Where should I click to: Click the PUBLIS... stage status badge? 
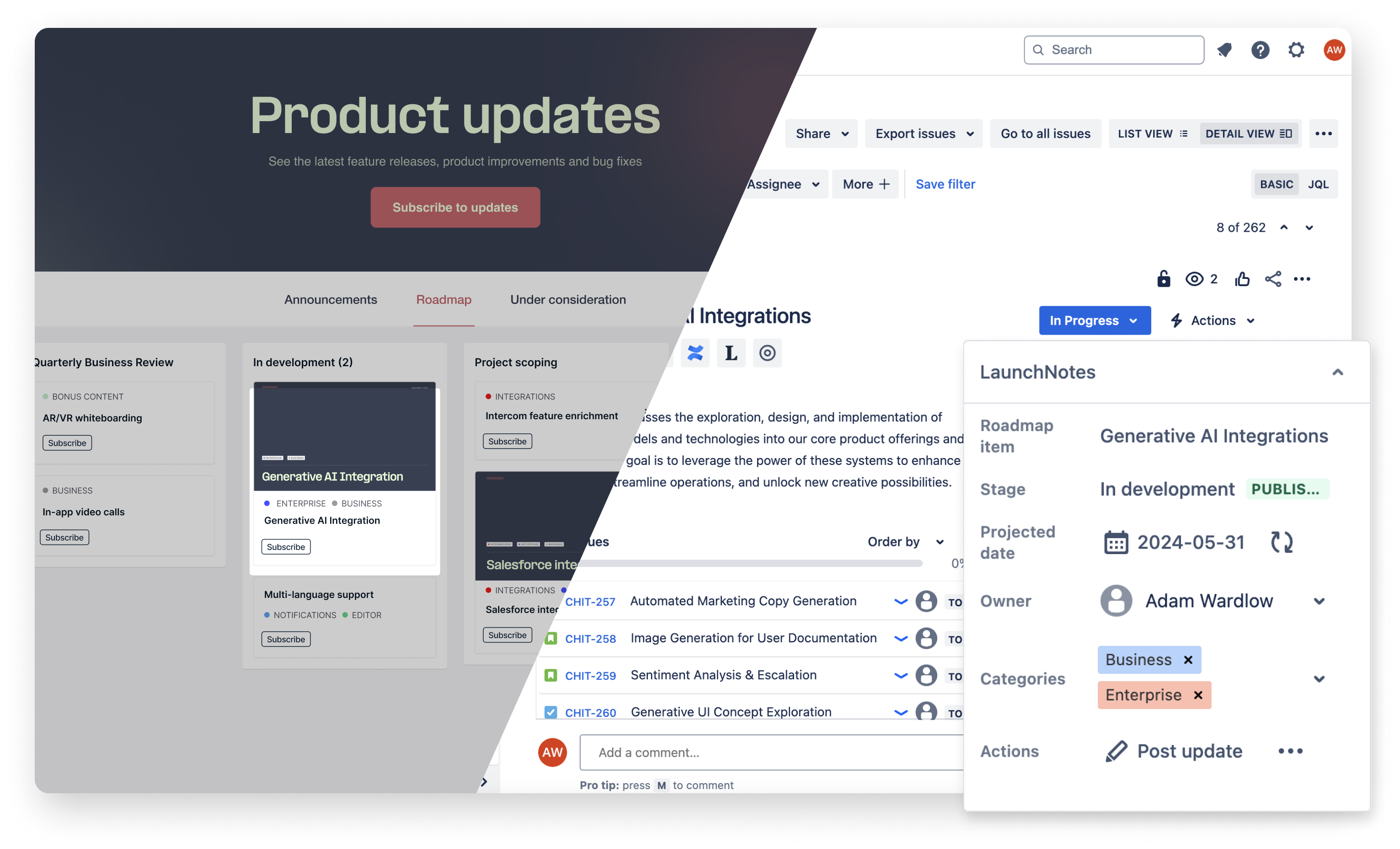tap(1287, 489)
